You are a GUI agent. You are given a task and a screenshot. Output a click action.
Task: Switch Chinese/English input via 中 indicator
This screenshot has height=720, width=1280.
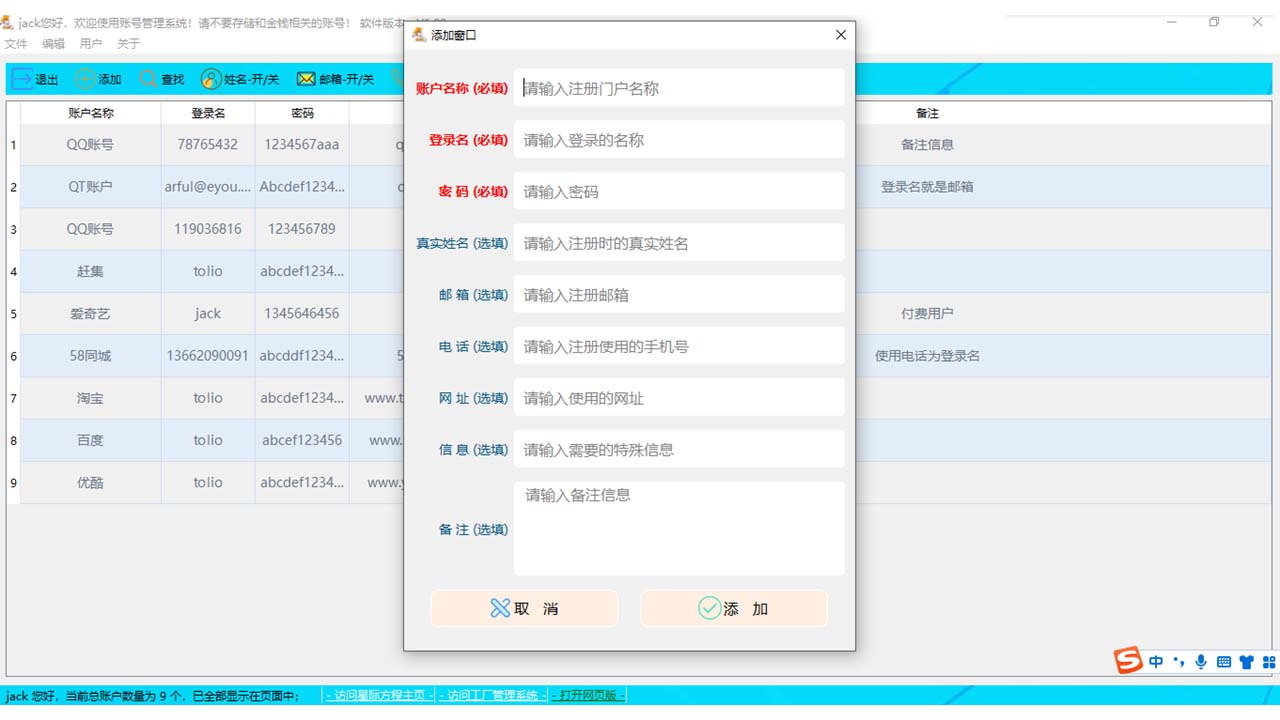1155,661
